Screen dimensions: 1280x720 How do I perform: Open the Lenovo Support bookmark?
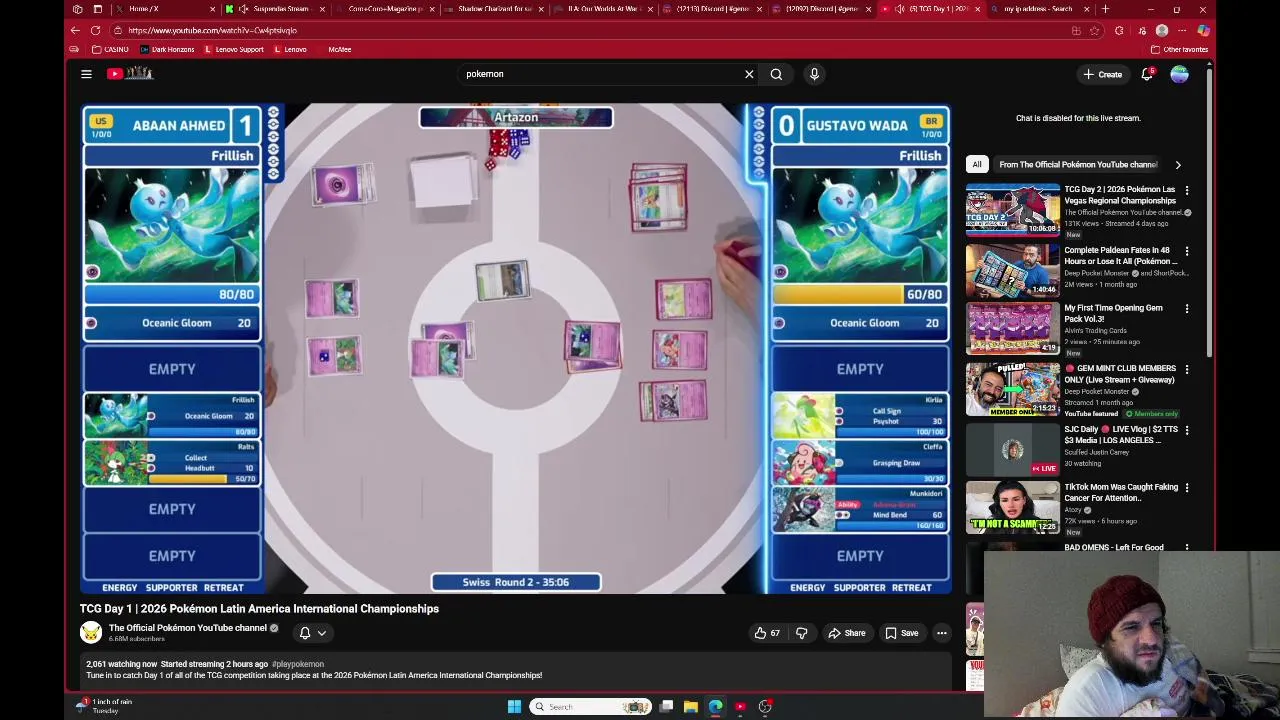tap(234, 49)
